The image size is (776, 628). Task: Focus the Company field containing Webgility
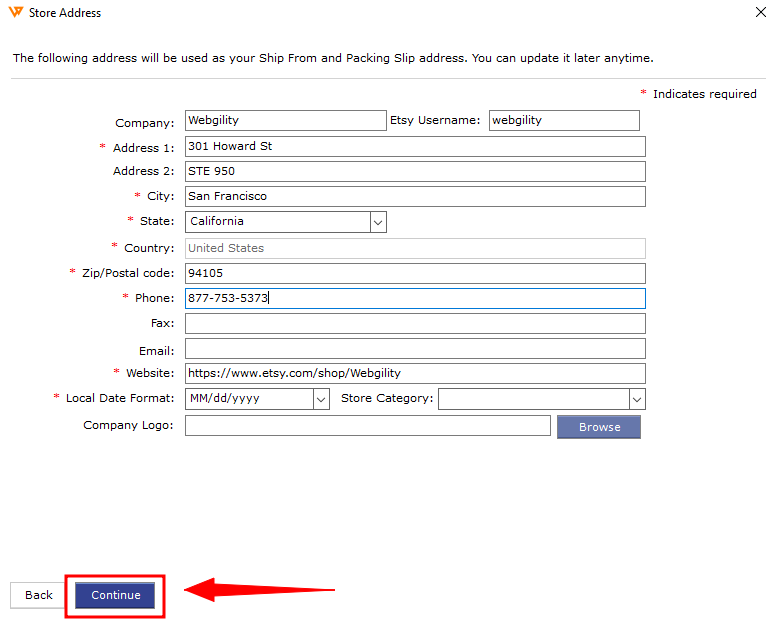coord(286,120)
